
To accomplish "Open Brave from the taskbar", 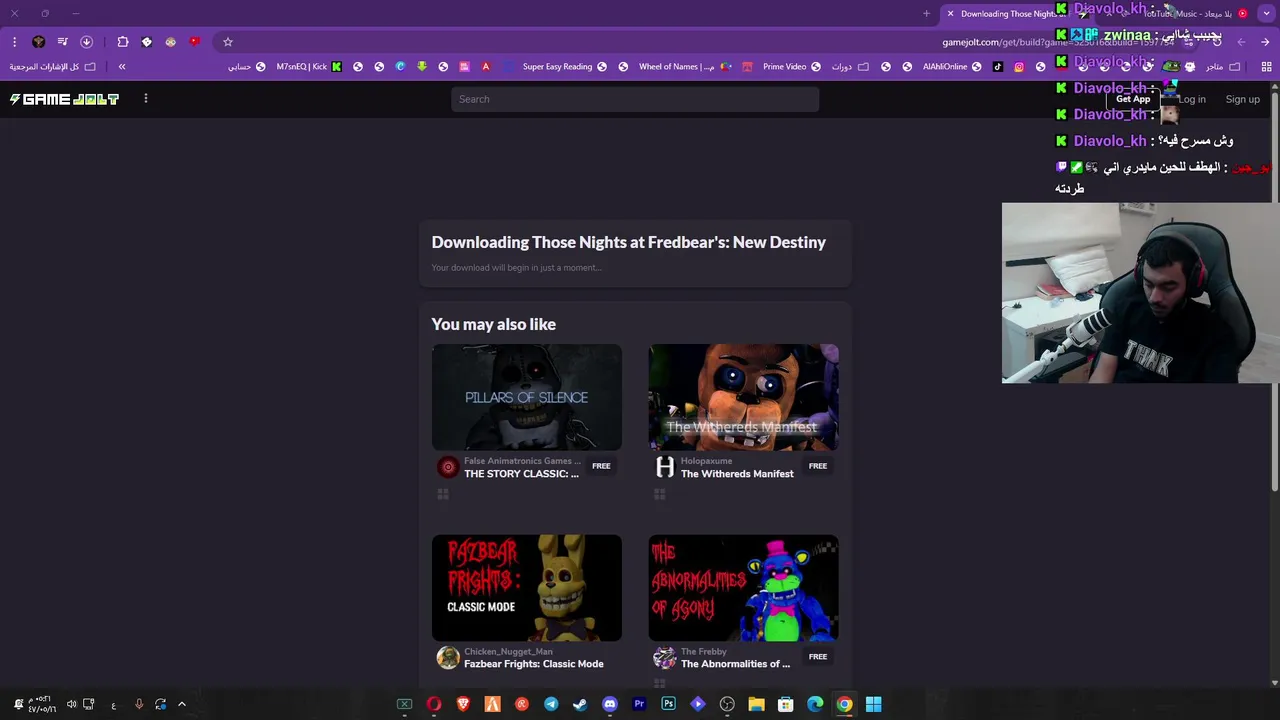I will [x=463, y=704].
